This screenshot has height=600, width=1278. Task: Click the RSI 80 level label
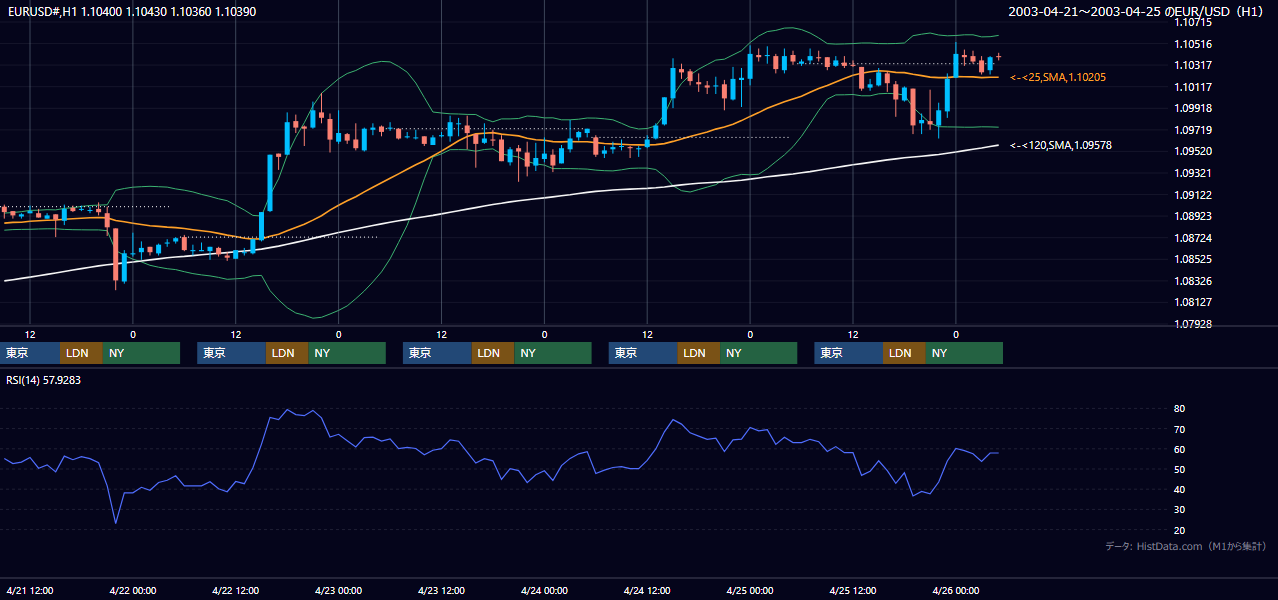click(x=1180, y=409)
